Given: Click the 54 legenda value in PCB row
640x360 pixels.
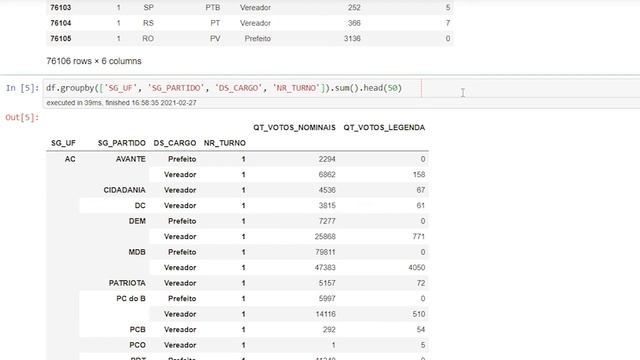Looking at the screenshot, I should (421, 330).
